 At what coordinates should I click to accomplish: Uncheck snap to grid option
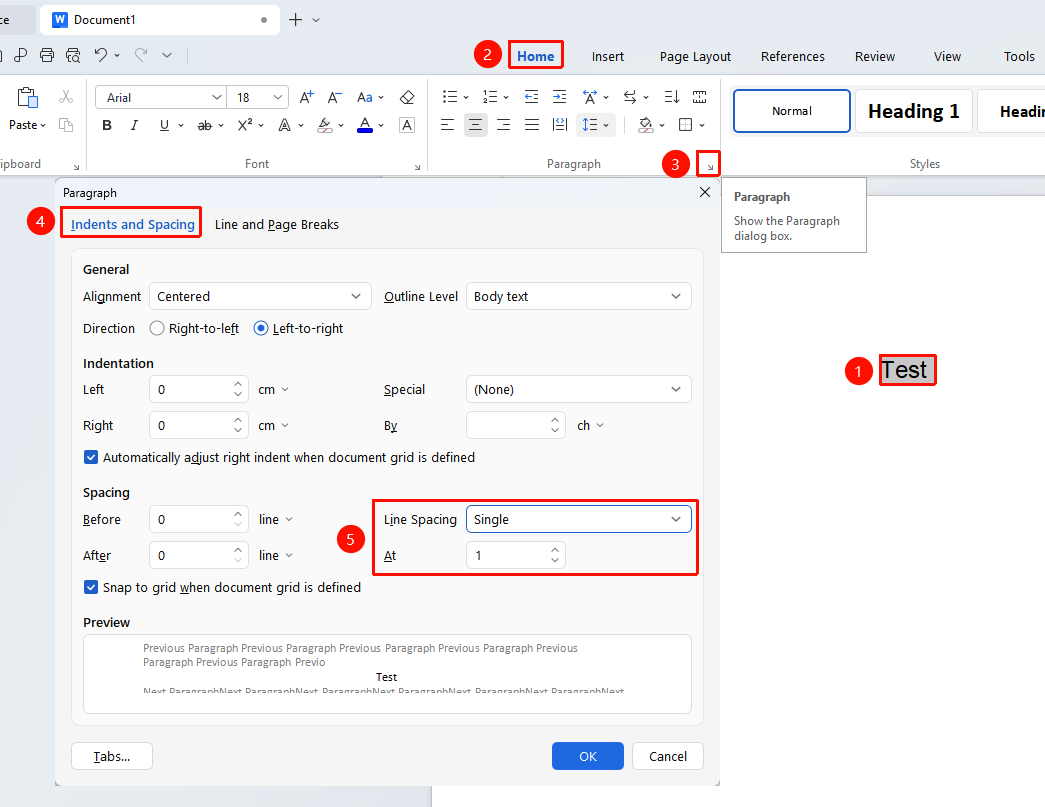tap(91, 587)
